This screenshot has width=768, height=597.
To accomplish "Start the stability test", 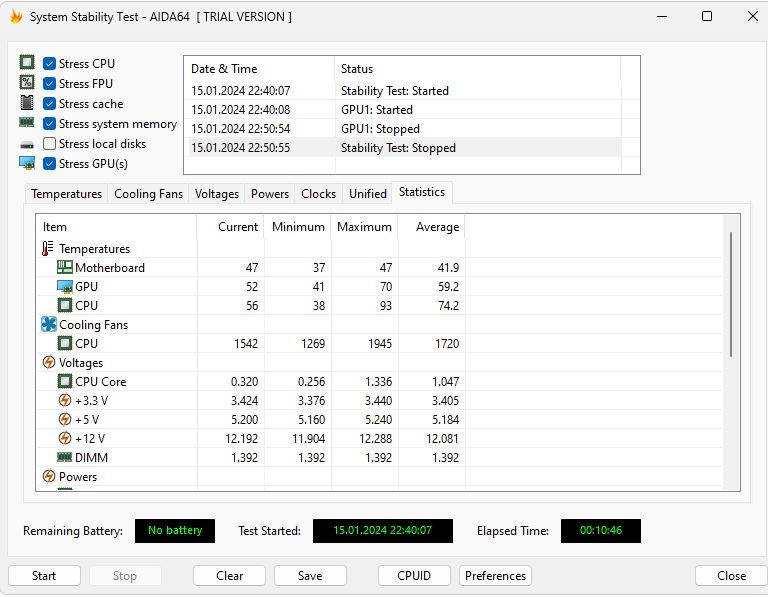I will click(44, 575).
